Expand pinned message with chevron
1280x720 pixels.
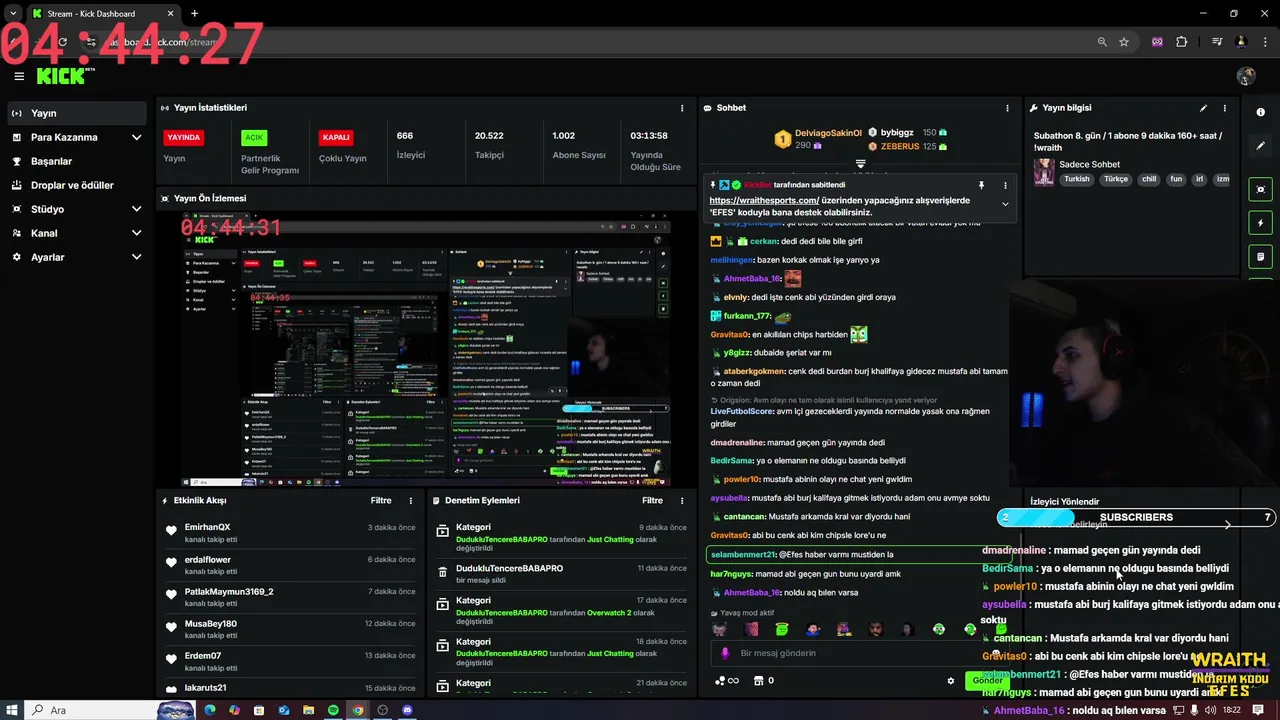coord(1005,204)
